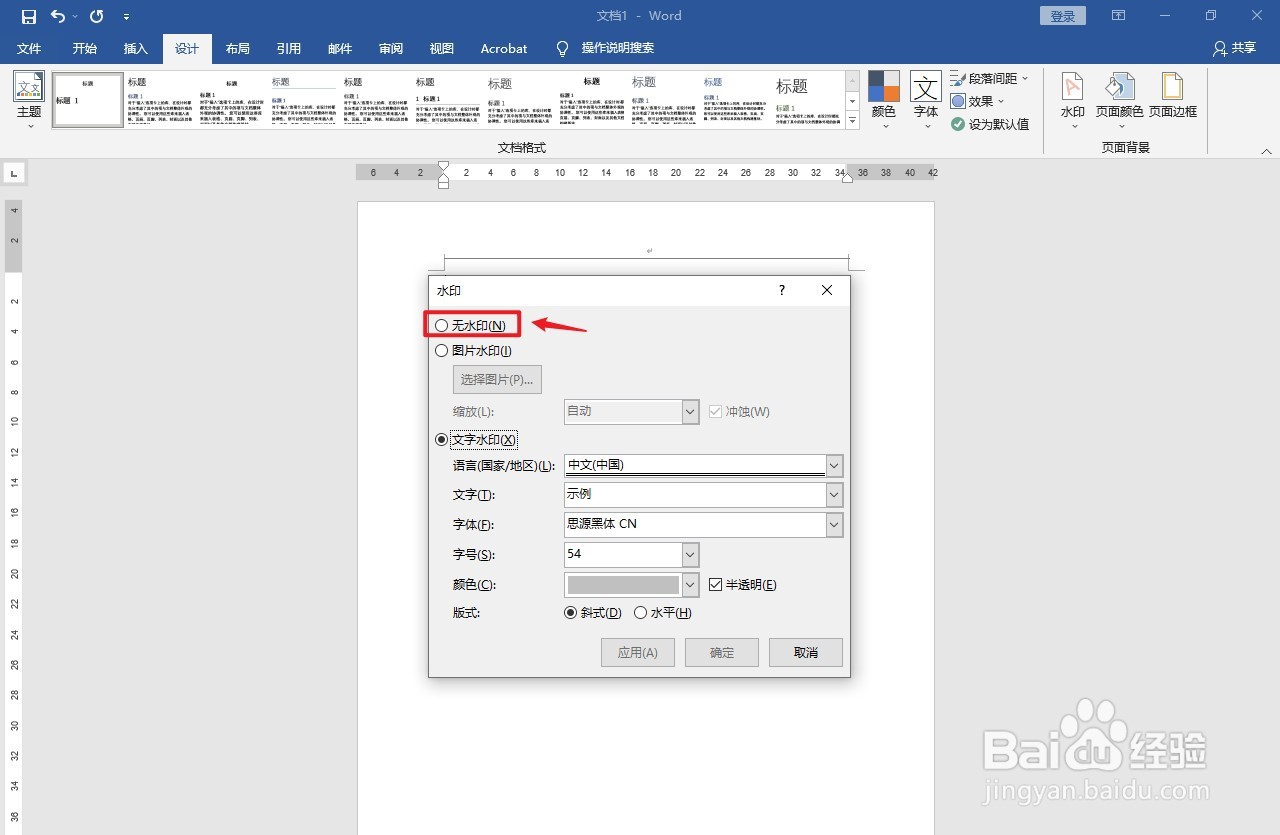Open the Fonts (字体) ribbon icon

click(x=926, y=87)
